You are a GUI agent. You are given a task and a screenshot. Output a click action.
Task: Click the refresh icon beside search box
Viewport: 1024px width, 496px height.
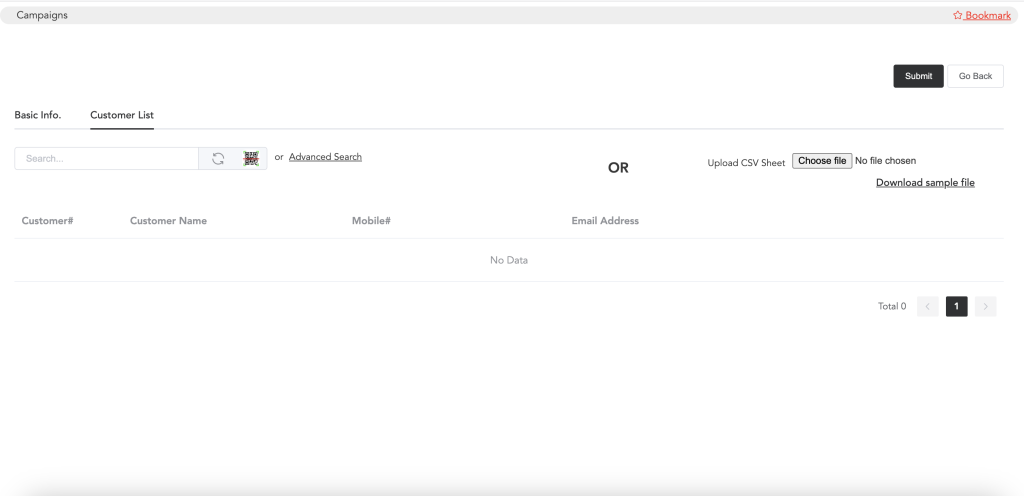click(218, 159)
